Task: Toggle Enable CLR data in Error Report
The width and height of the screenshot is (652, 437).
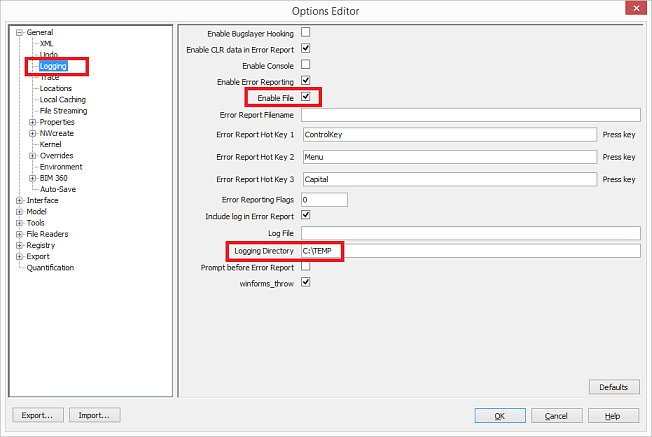Action: tap(306, 48)
